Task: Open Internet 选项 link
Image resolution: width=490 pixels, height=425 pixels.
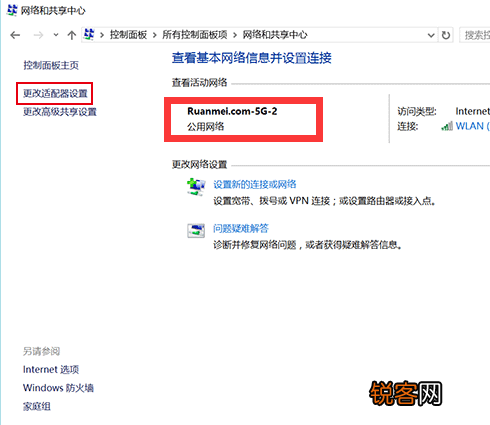Action: [x=51, y=369]
